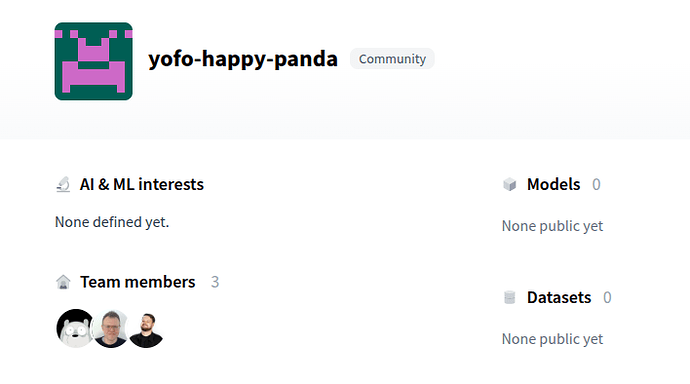This screenshot has width=690, height=384.
Task: Open the bearded team member avatar
Action: 146,330
